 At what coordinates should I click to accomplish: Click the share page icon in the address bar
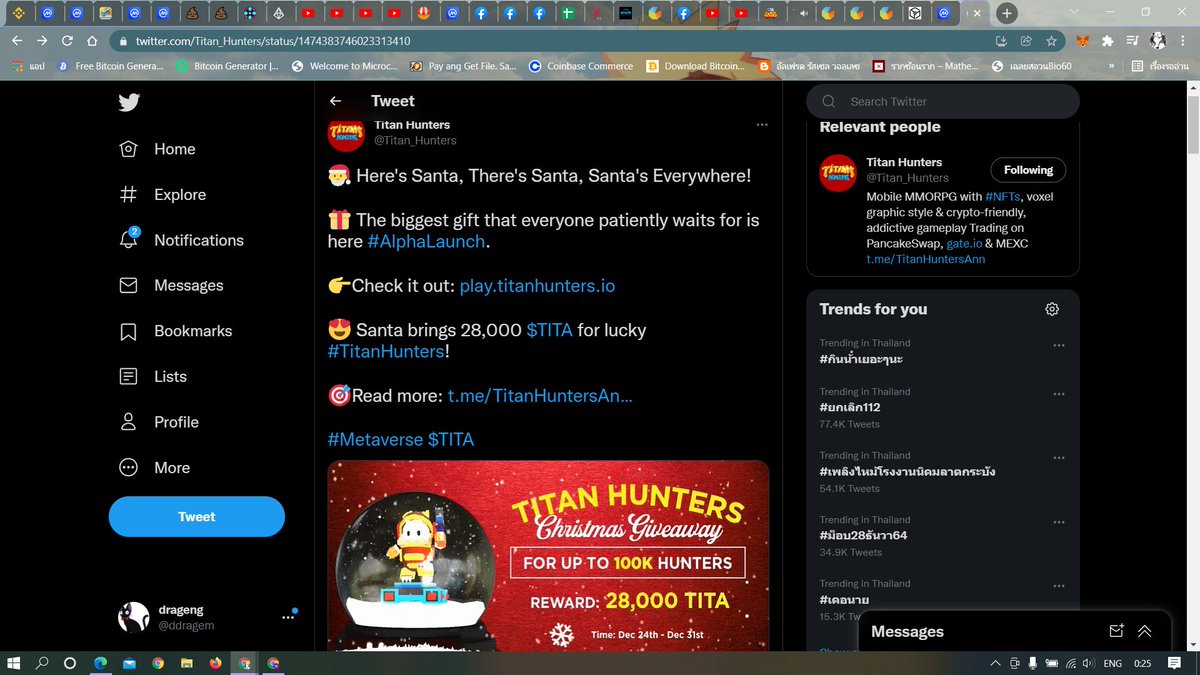pos(1026,41)
